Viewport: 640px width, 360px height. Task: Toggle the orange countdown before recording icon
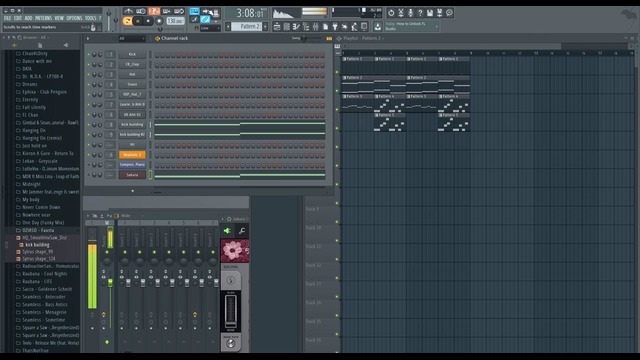[x=154, y=11]
